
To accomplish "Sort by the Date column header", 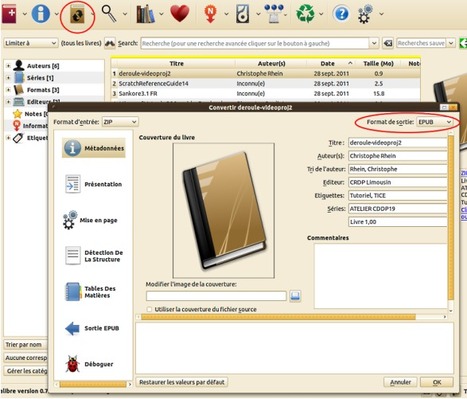I will click(x=331, y=63).
